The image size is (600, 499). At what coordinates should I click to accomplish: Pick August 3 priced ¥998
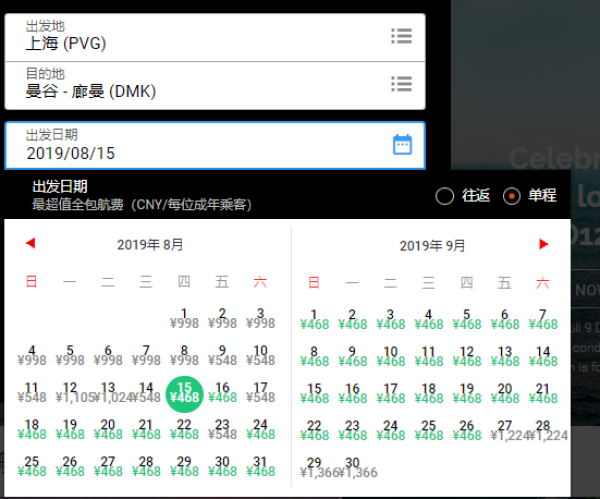pyautogui.click(x=261, y=319)
